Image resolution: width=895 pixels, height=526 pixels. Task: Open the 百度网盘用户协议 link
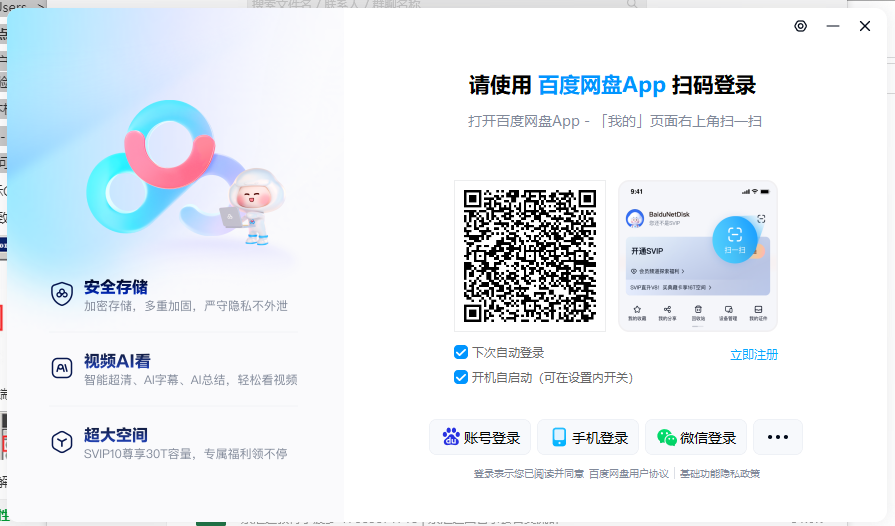coord(628,474)
